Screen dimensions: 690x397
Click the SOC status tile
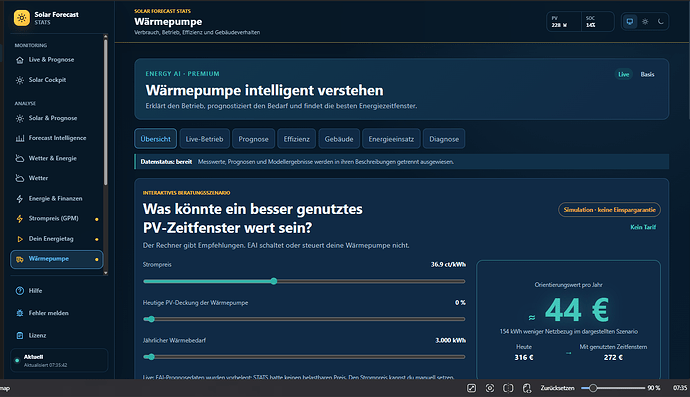point(597,22)
